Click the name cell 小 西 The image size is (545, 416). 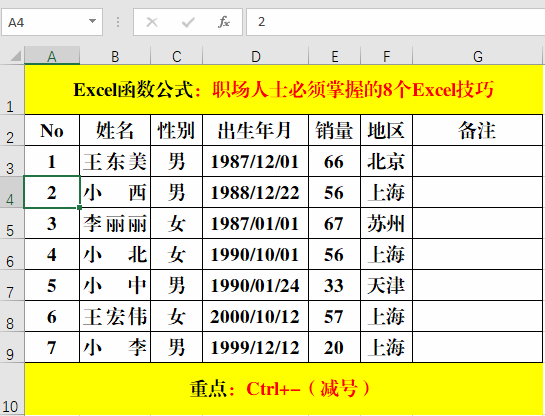tap(115, 192)
